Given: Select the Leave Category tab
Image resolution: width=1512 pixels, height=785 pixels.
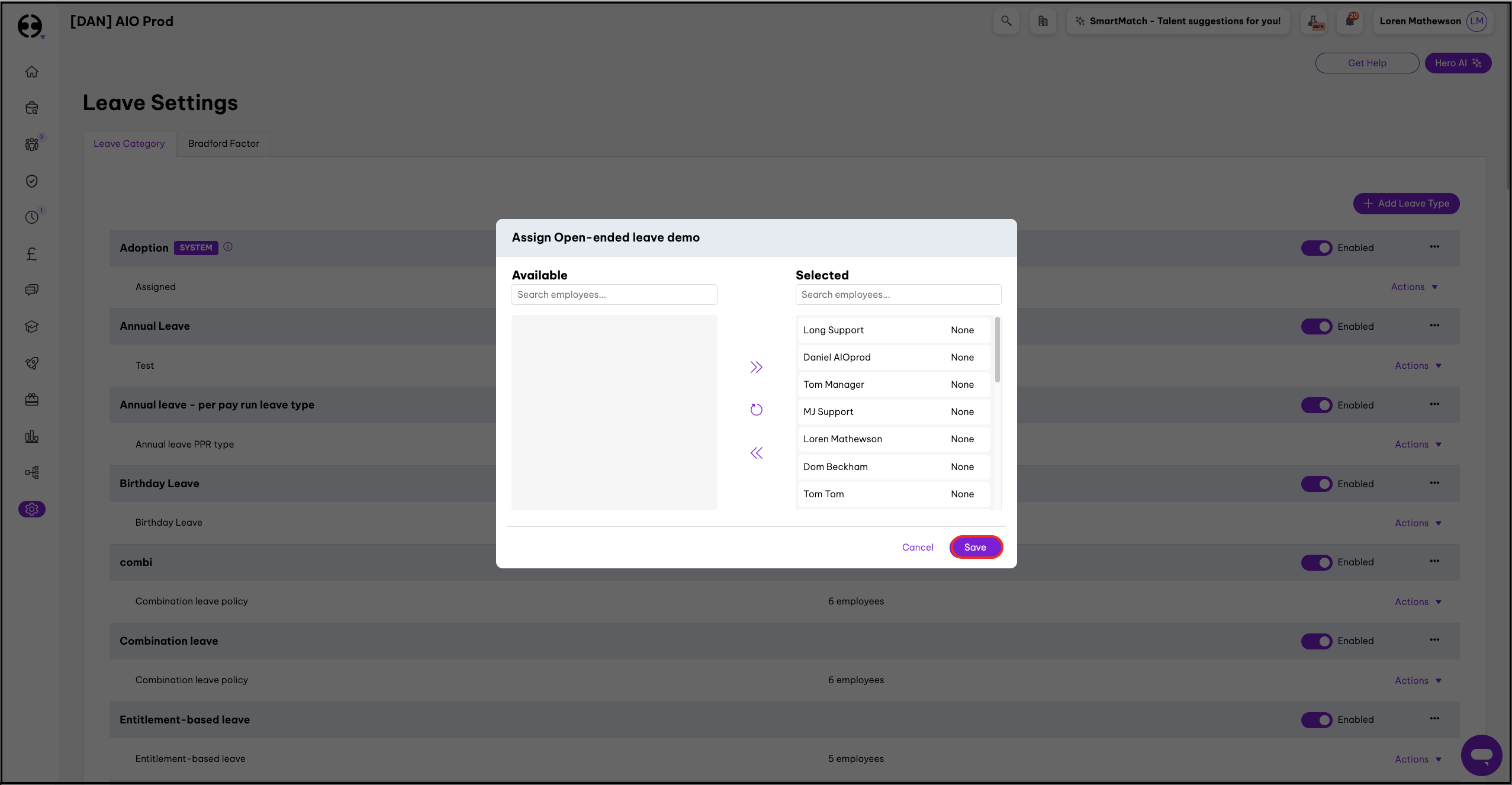Looking at the screenshot, I should tap(129, 144).
